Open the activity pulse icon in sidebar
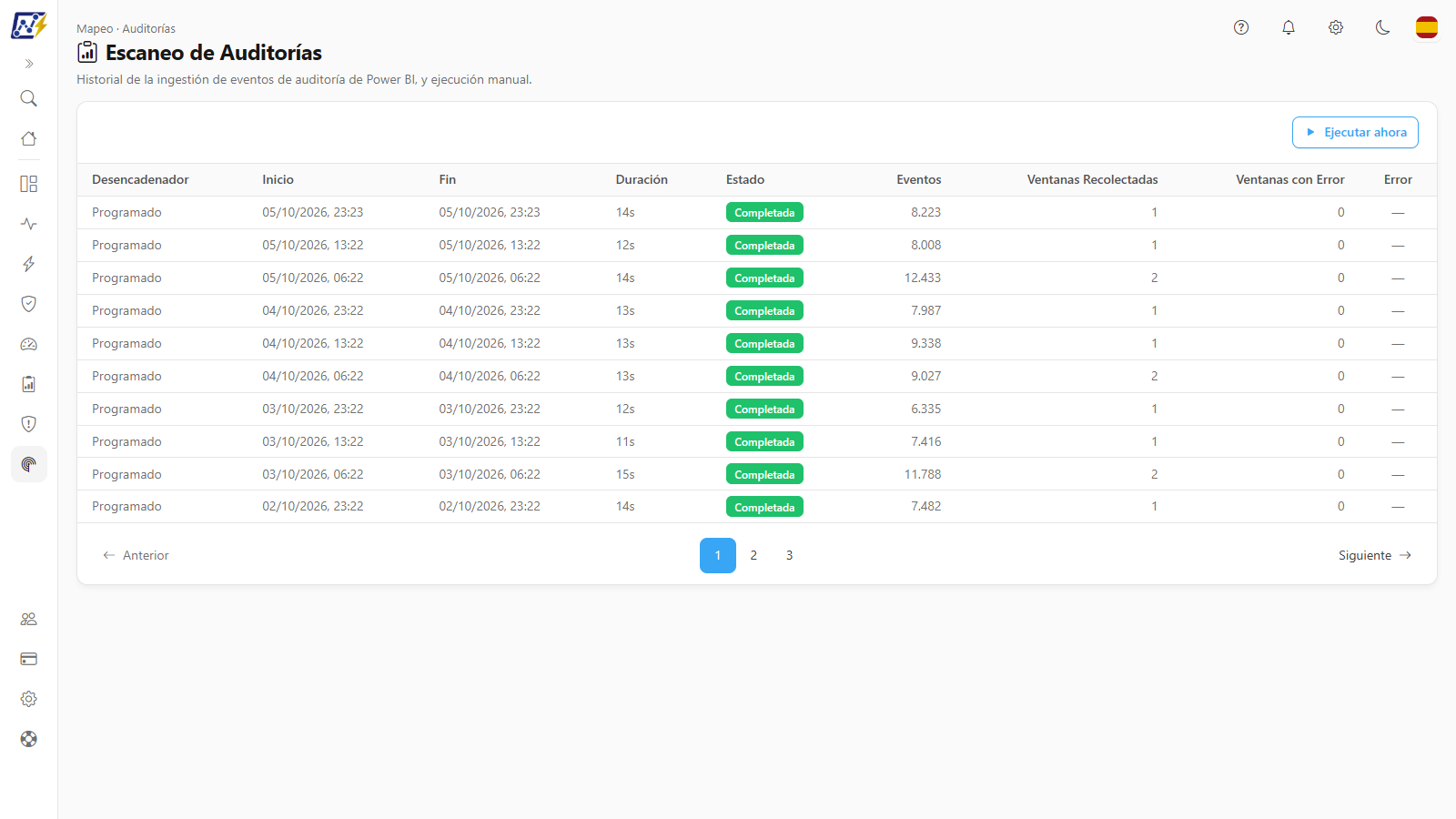The image size is (1456, 819). pos(29,224)
